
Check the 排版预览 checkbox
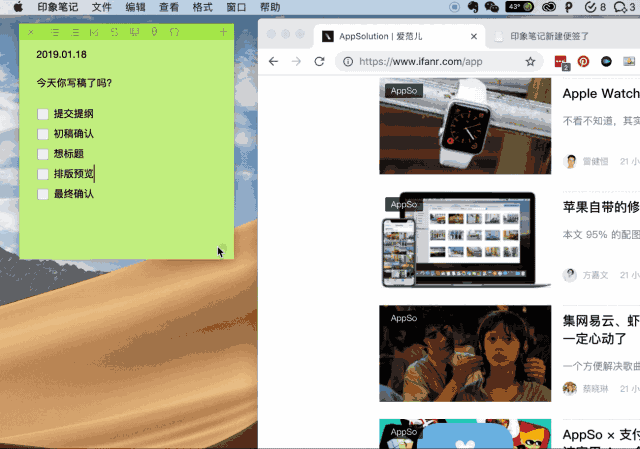pyautogui.click(x=43, y=174)
